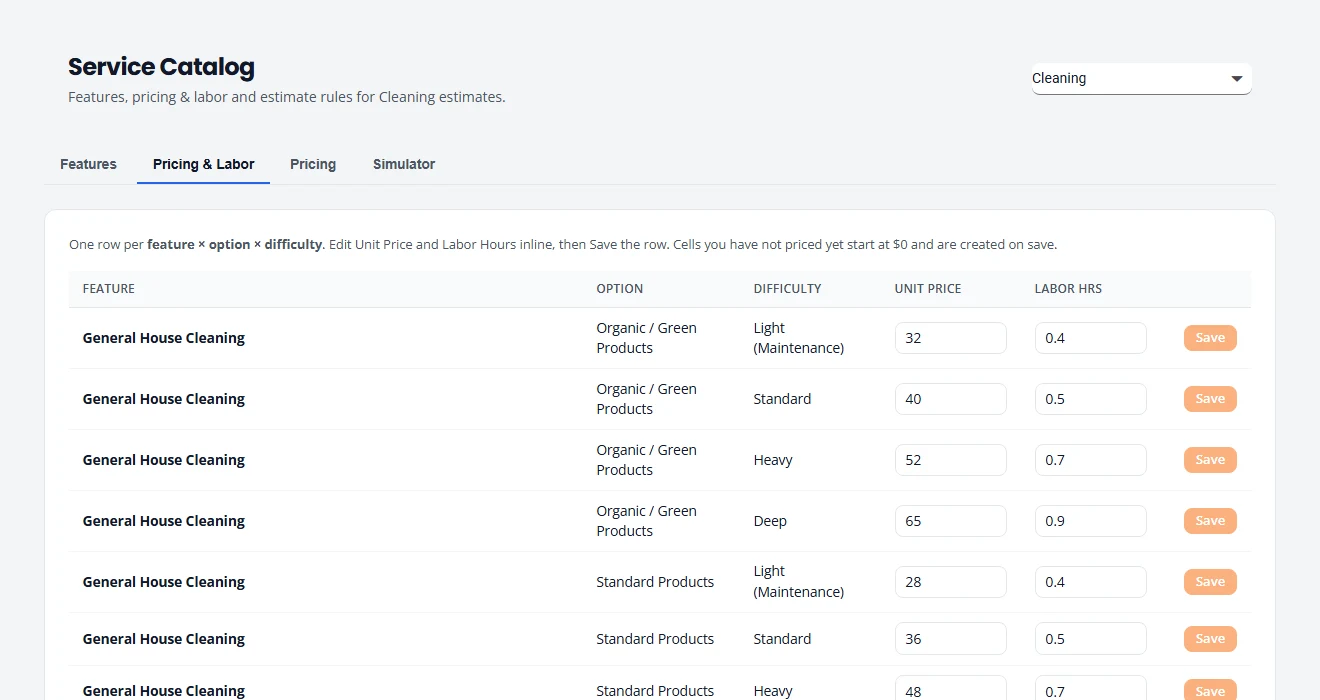Save the Standard Products Standard difficulty row
The width and height of the screenshot is (1320, 700).
tap(1210, 639)
